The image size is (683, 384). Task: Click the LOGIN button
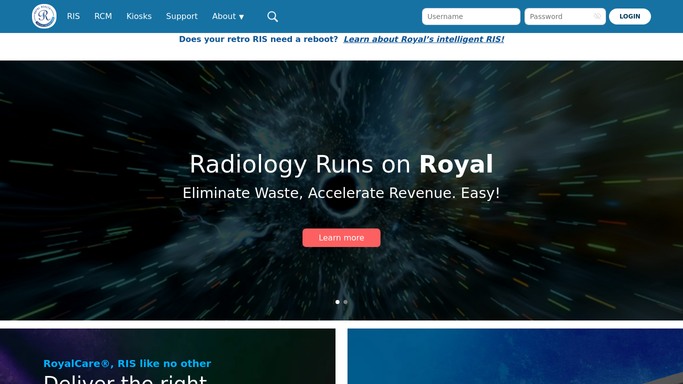(x=629, y=17)
